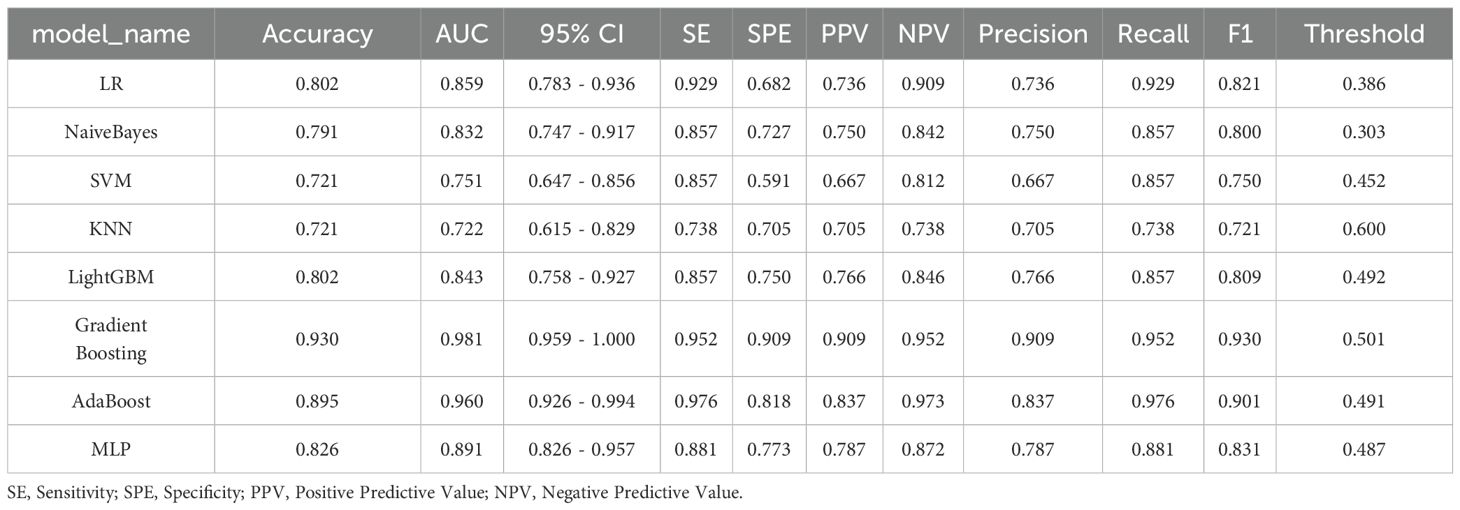Click the Threshold column header
The image size is (1460, 510).
(x=1364, y=34)
